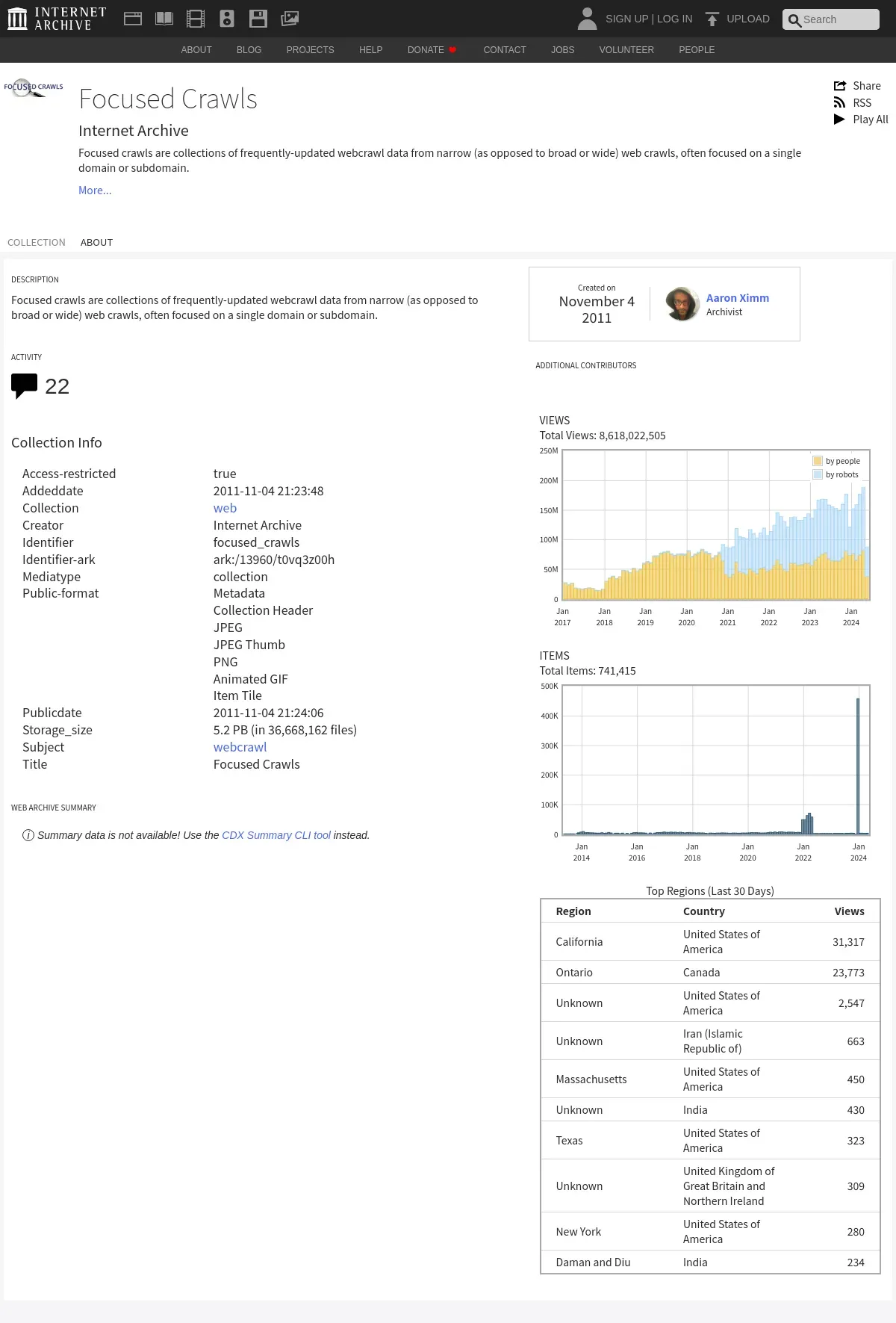Open the CONTACT menu item
Image resolution: width=896 pixels, height=1323 pixels.
click(x=505, y=50)
